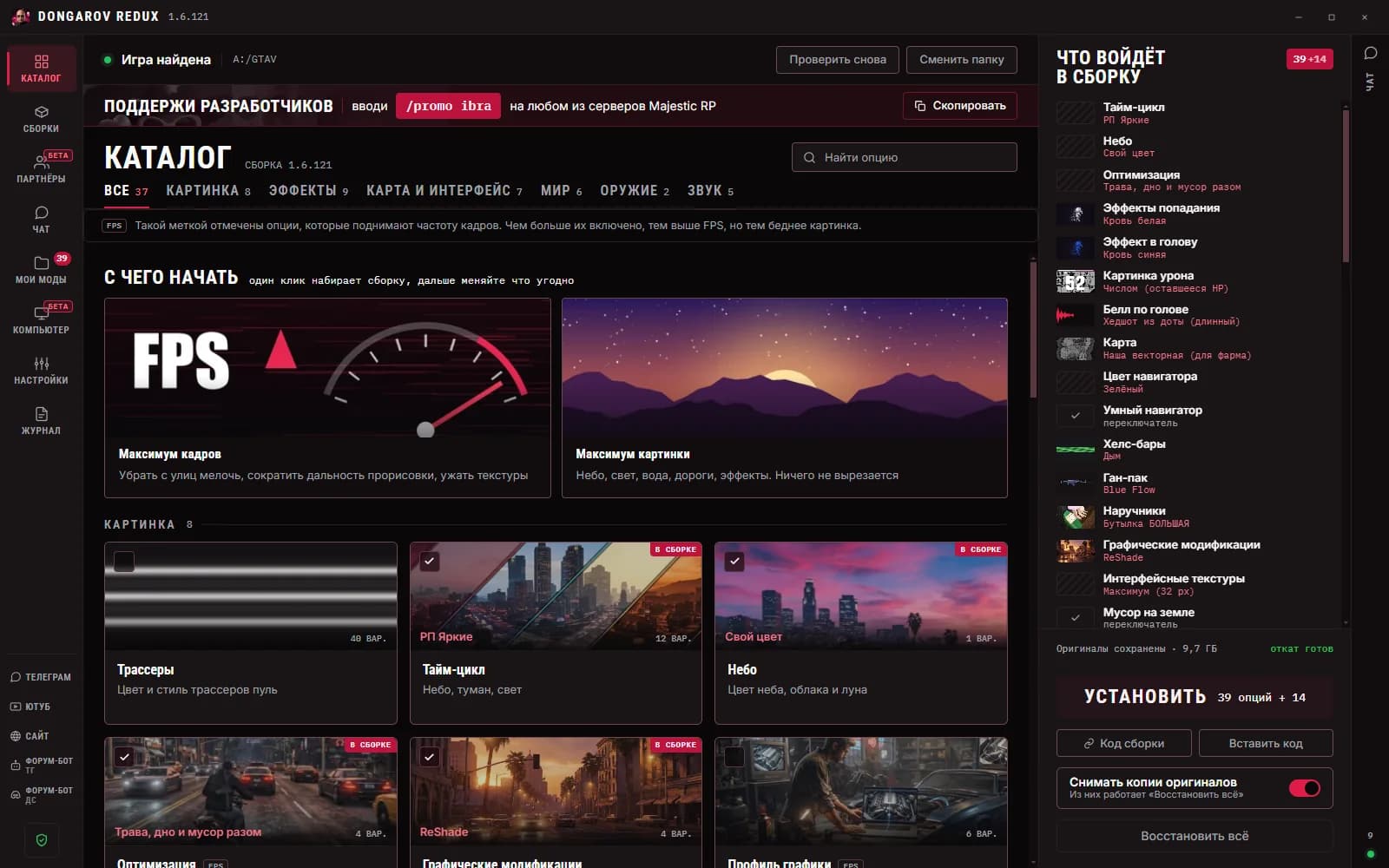1389x868 pixels.
Task: Uncheck the ReShade card checkbox
Action: click(x=429, y=757)
